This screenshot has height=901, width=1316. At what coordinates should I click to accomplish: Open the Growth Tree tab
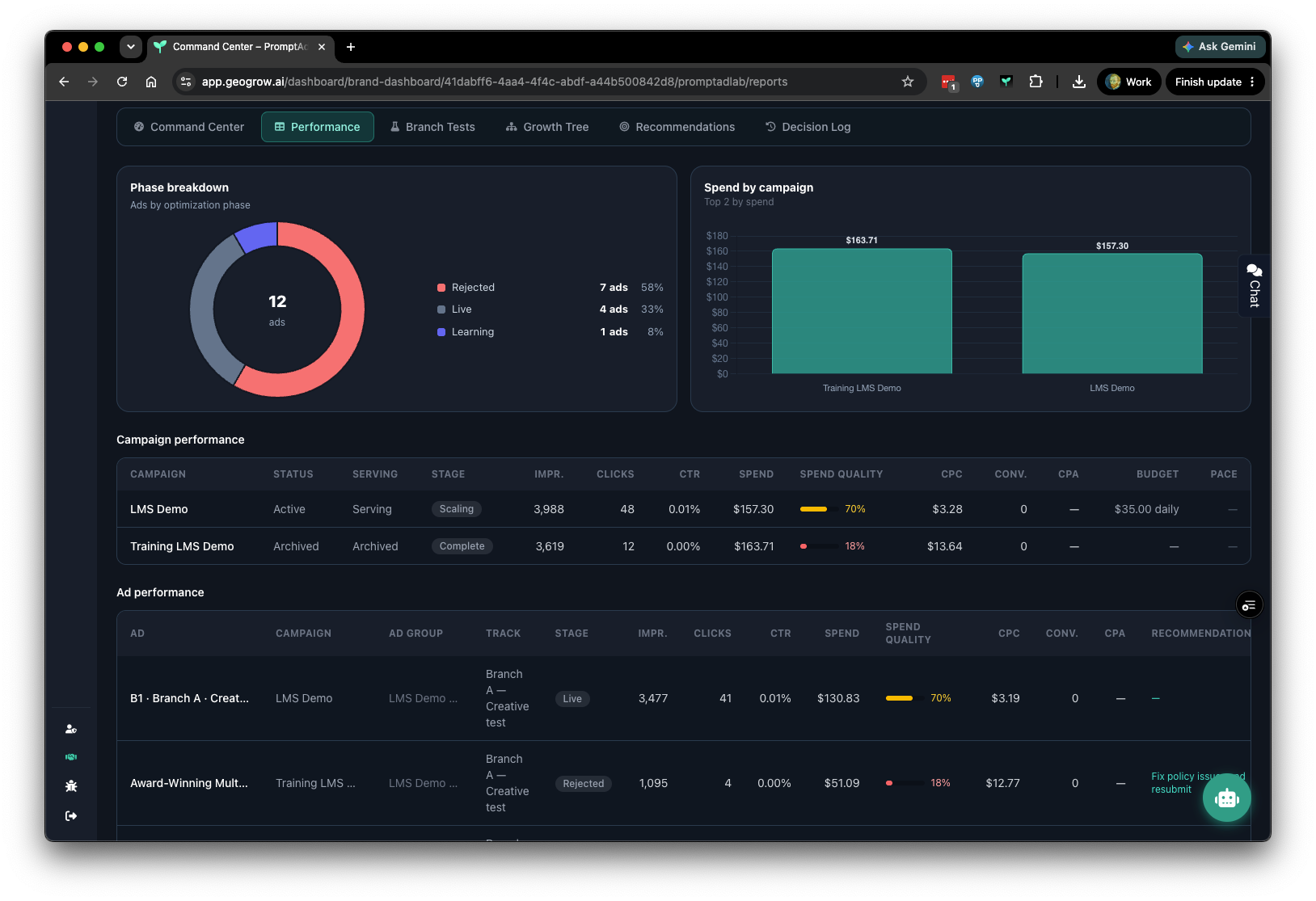click(x=547, y=127)
